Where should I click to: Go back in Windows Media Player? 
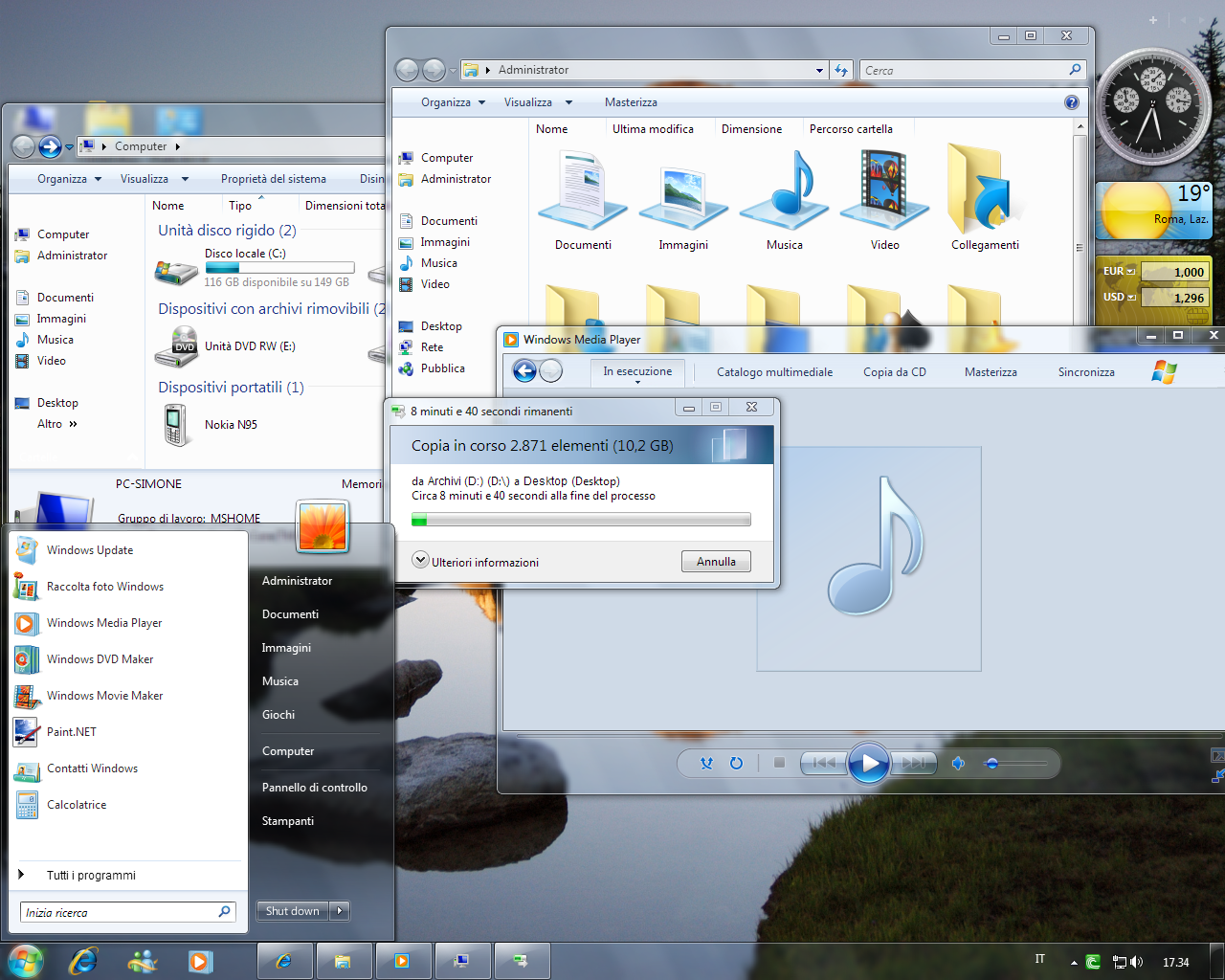coord(524,371)
